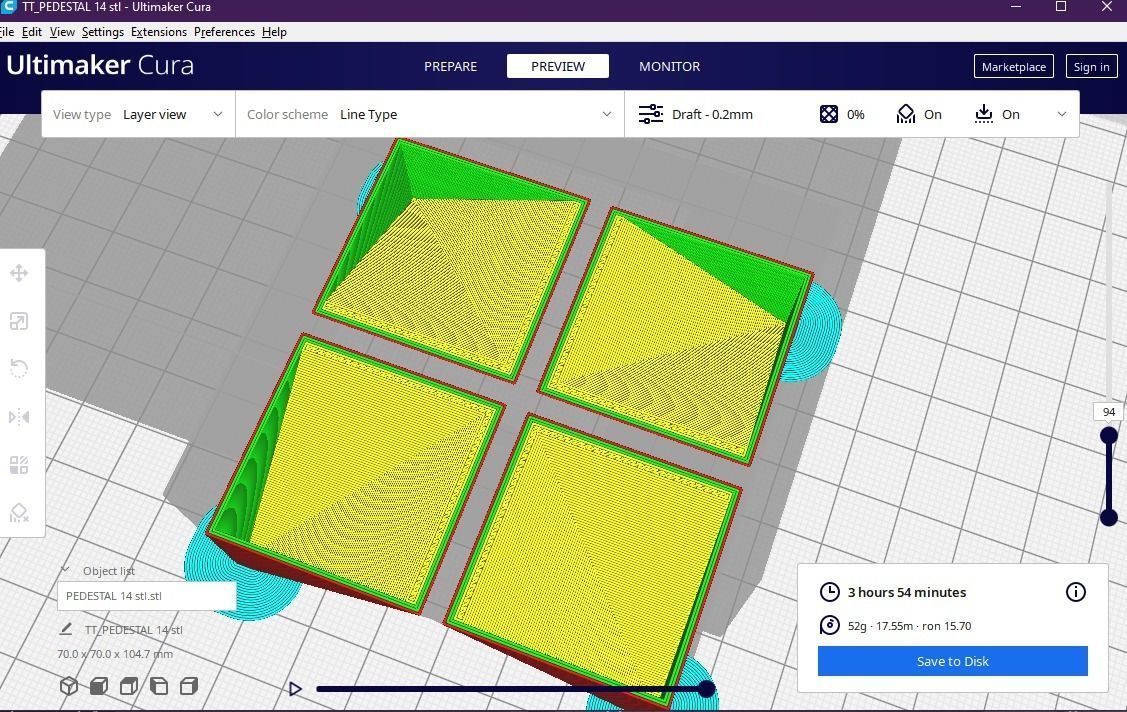Switch to the MONITOR stage

coord(669,66)
